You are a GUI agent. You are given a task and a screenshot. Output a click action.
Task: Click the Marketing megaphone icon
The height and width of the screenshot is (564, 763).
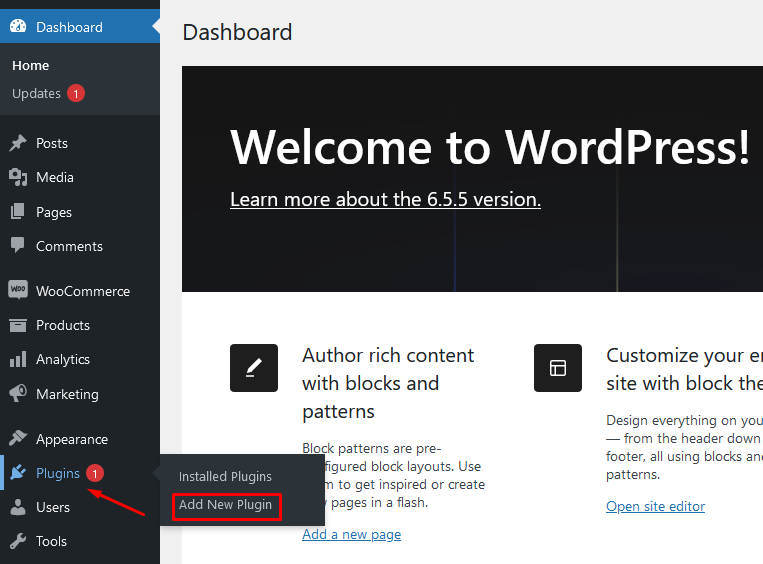(x=18, y=394)
